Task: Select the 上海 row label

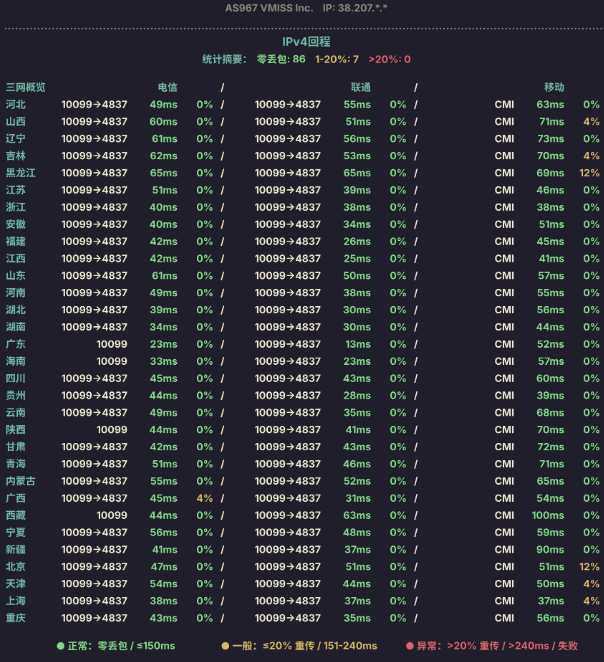Action: [x=16, y=601]
